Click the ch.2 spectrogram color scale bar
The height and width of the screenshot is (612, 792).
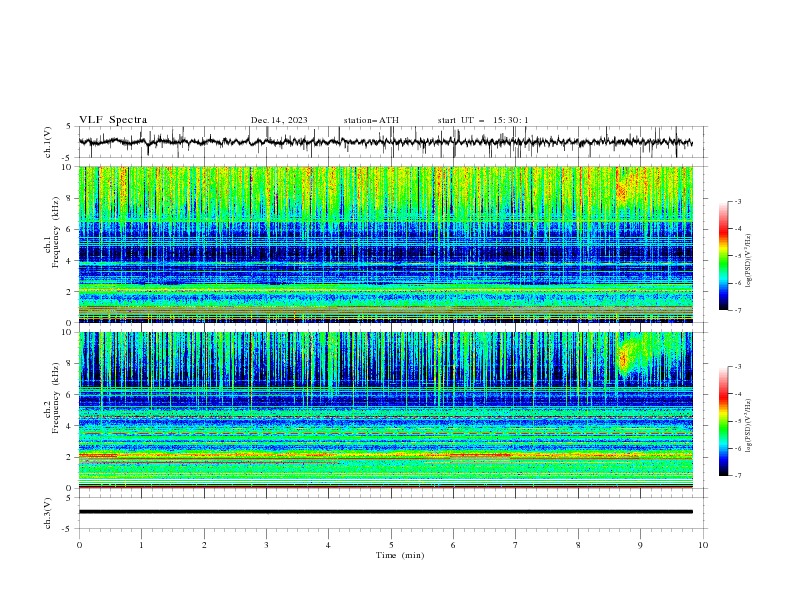(x=724, y=421)
